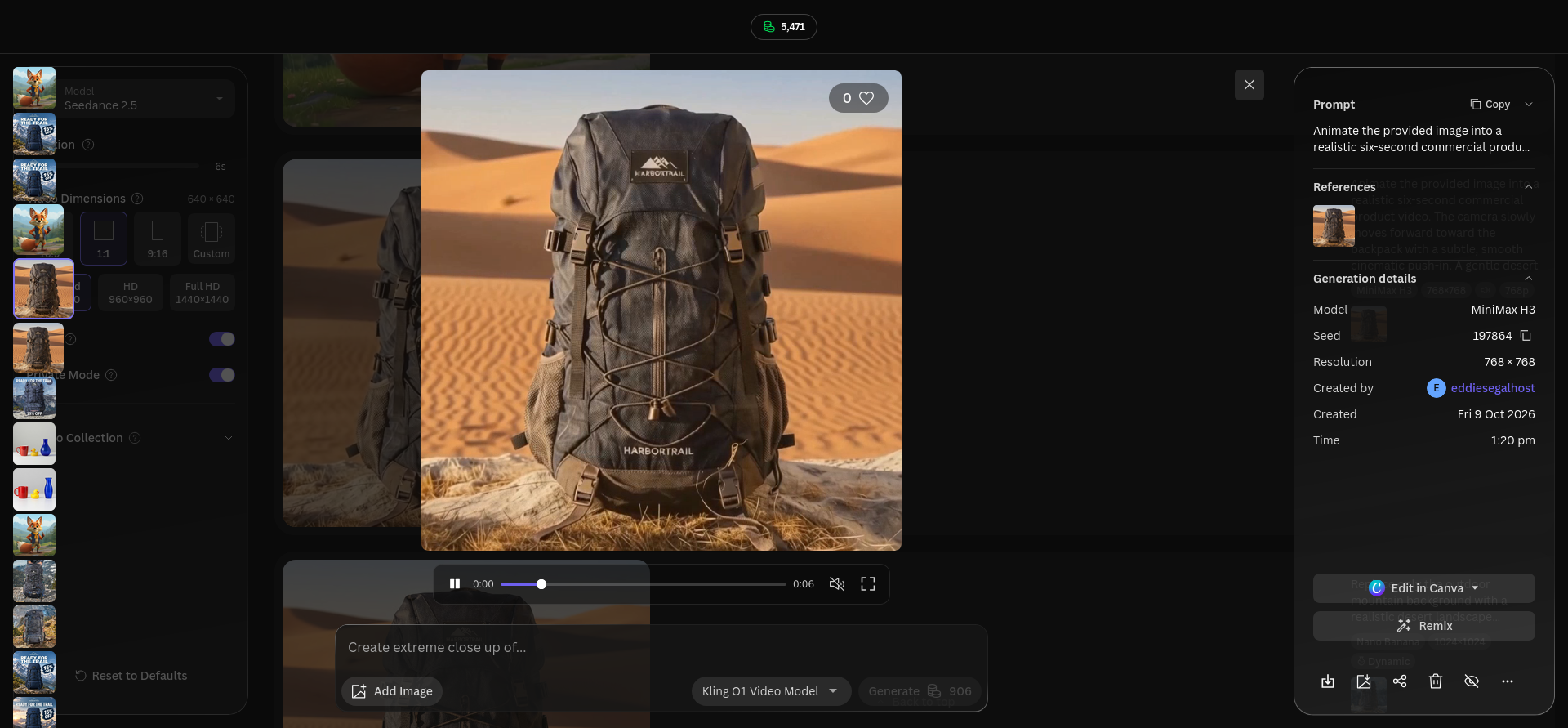Open the Kling O1 Video Model selector

[x=771, y=691]
